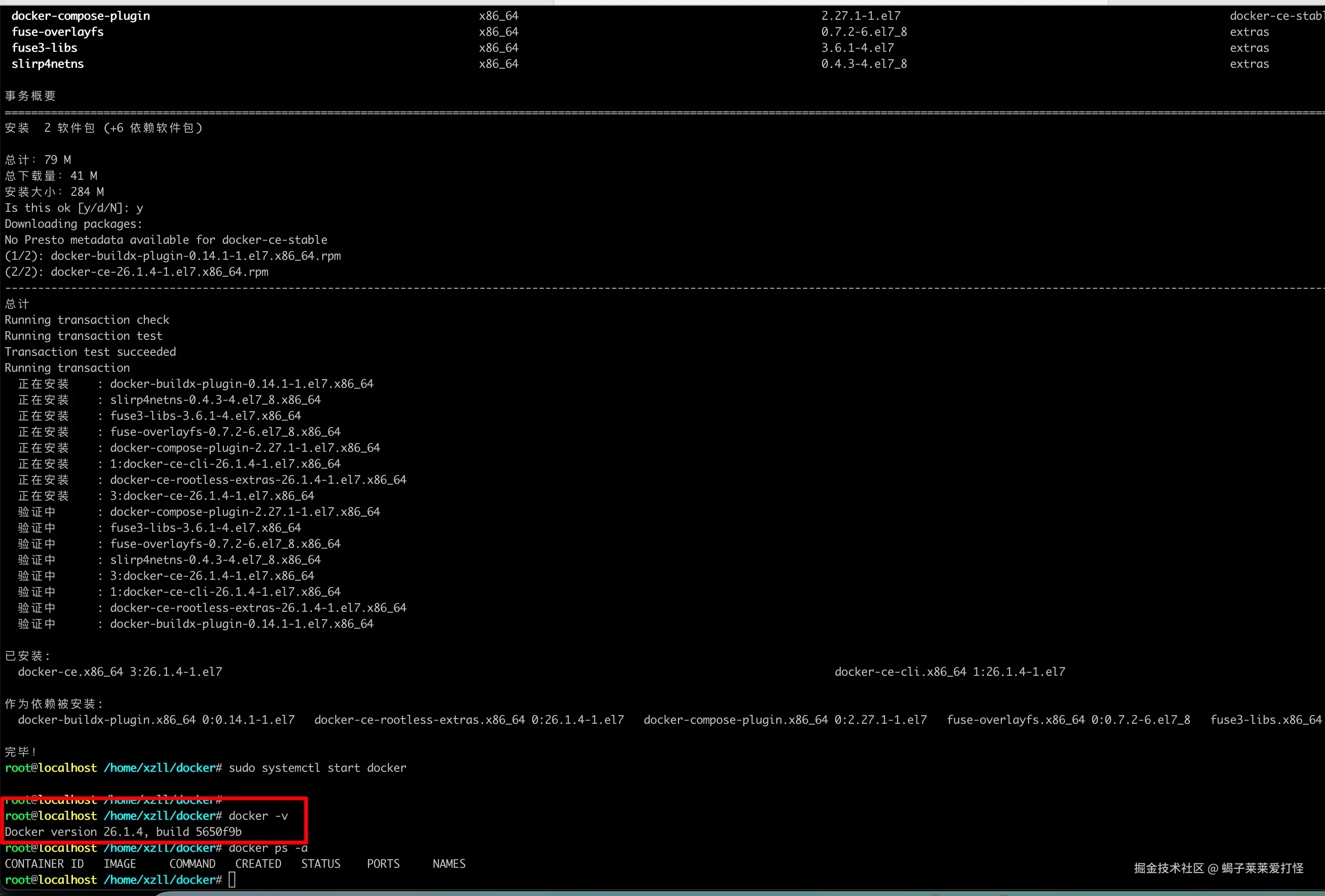Click the 'No Presto metadata available' line

point(166,240)
